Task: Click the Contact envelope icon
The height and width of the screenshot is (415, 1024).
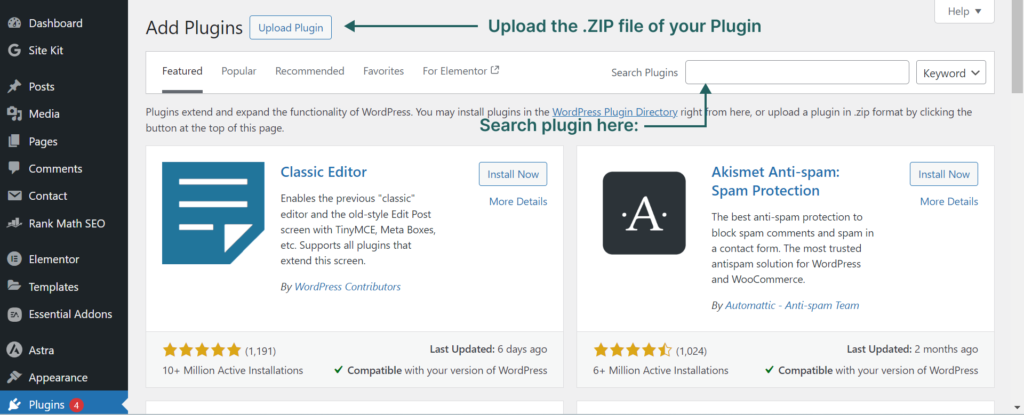Action: 14,196
